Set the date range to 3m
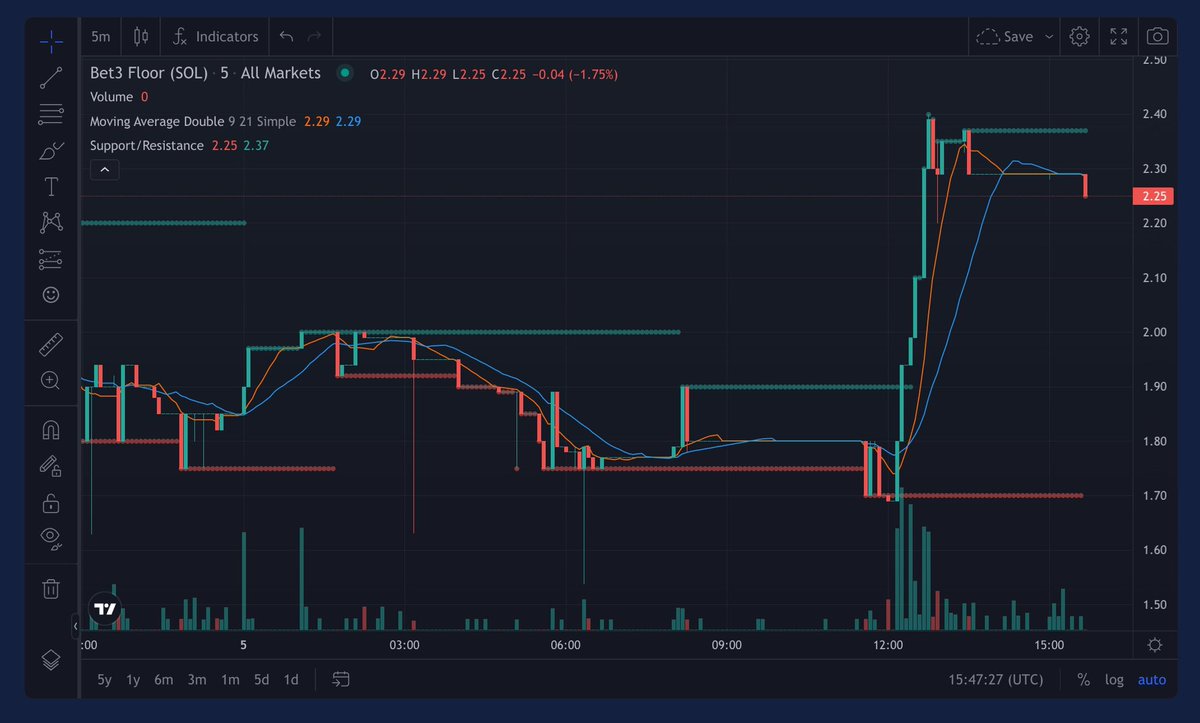The image size is (1200, 723). 197,680
